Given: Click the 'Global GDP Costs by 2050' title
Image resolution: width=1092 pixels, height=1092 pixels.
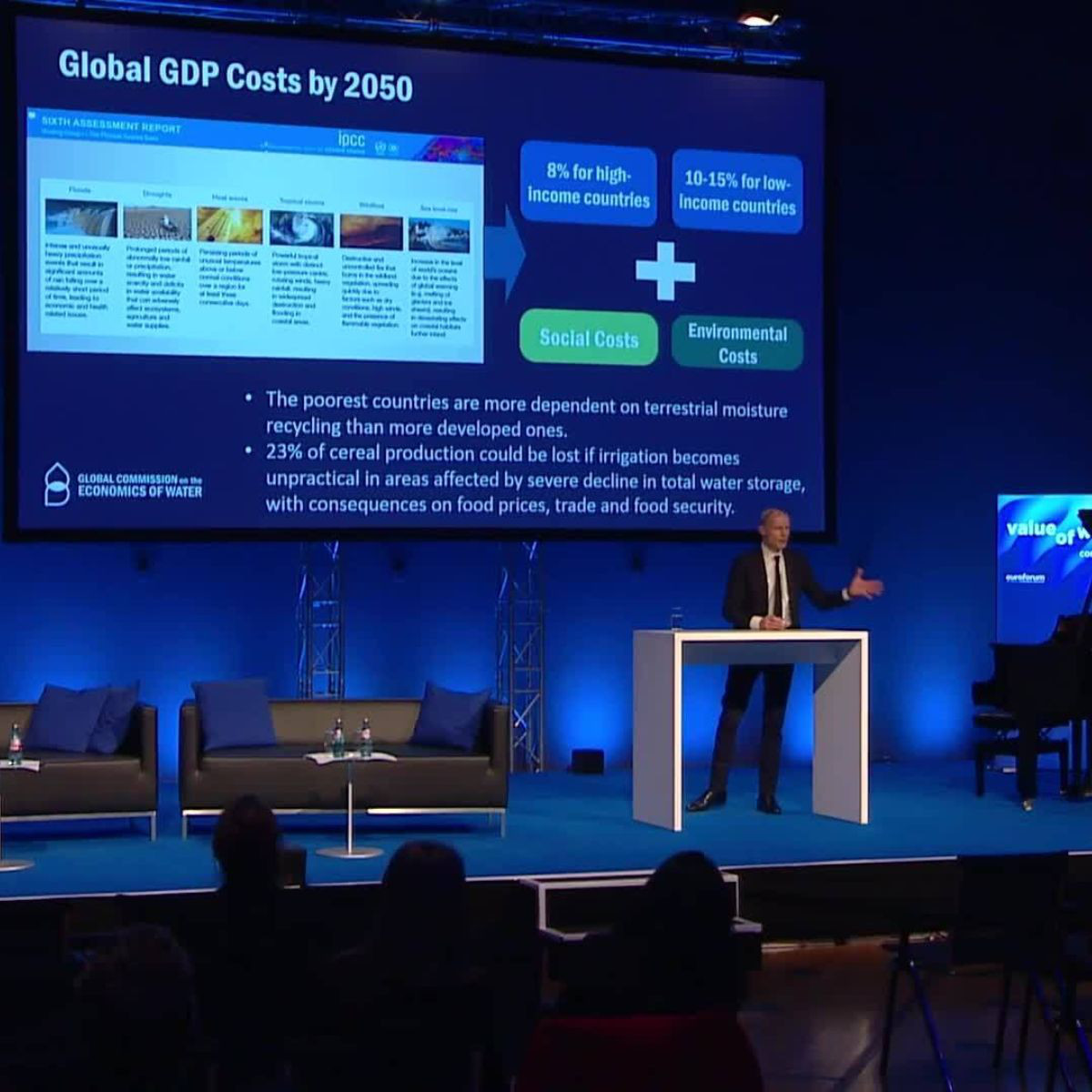Looking at the screenshot, I should (235, 76).
